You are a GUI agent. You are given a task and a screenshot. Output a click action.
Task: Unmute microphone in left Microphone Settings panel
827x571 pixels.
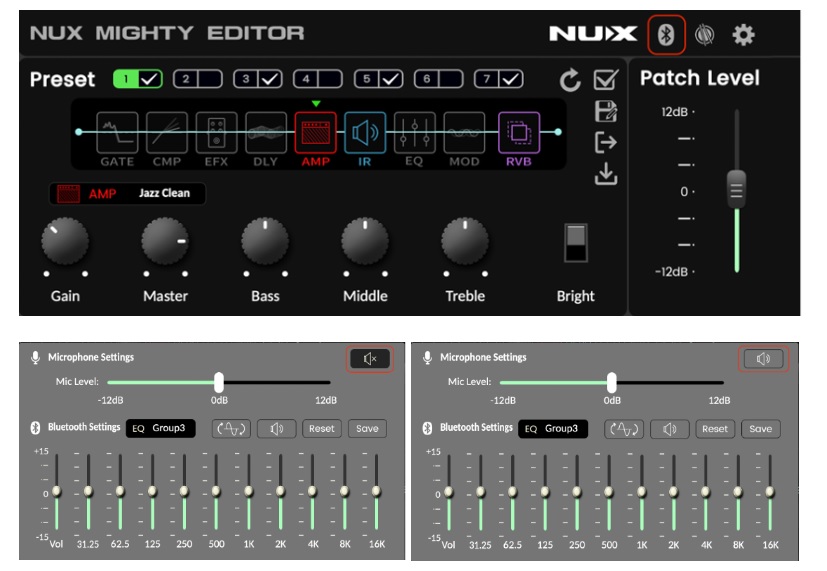click(370, 359)
